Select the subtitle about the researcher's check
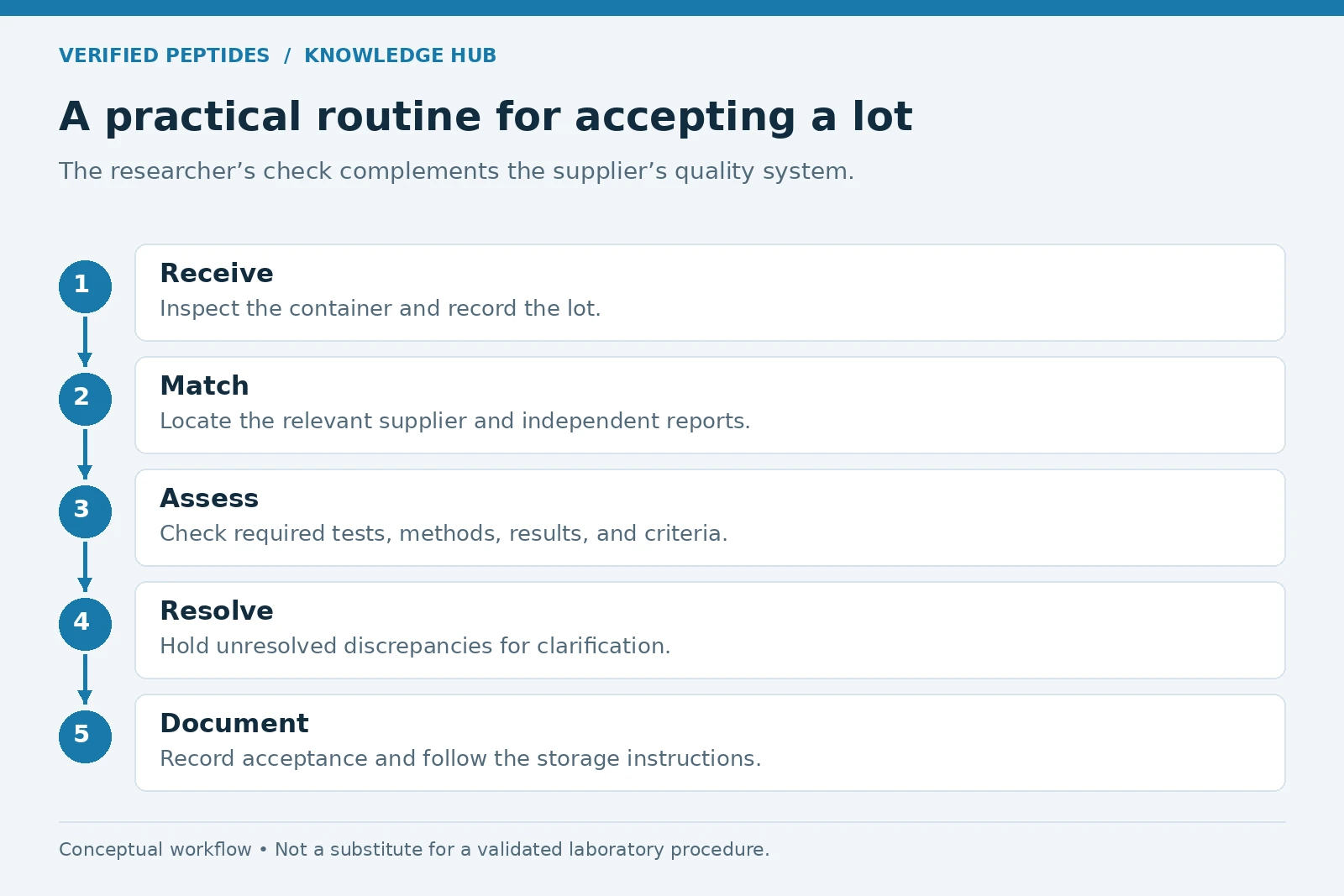Viewport: 1344px width, 896px height. [456, 171]
